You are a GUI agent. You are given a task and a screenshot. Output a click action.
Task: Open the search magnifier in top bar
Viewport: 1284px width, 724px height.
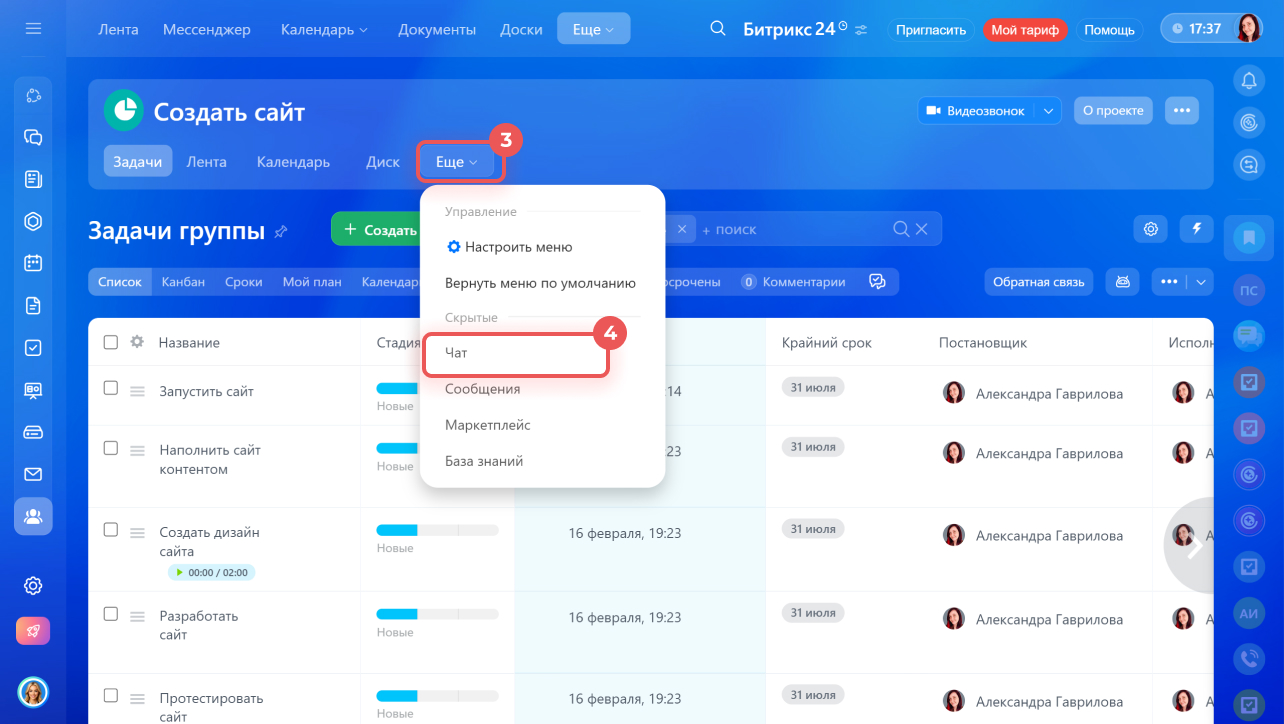tap(717, 29)
